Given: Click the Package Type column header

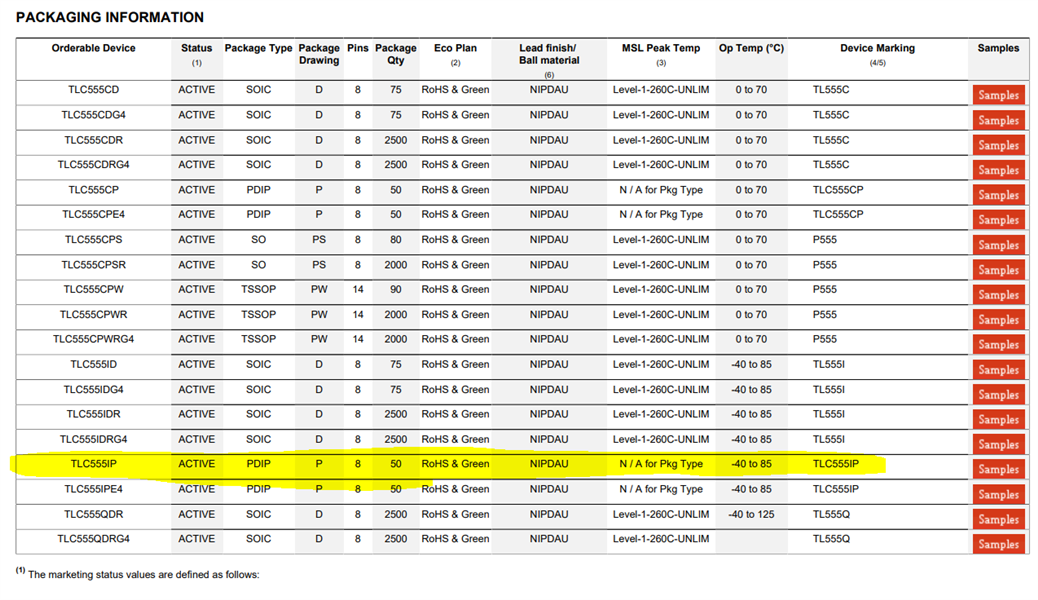Looking at the screenshot, I should coord(258,48).
